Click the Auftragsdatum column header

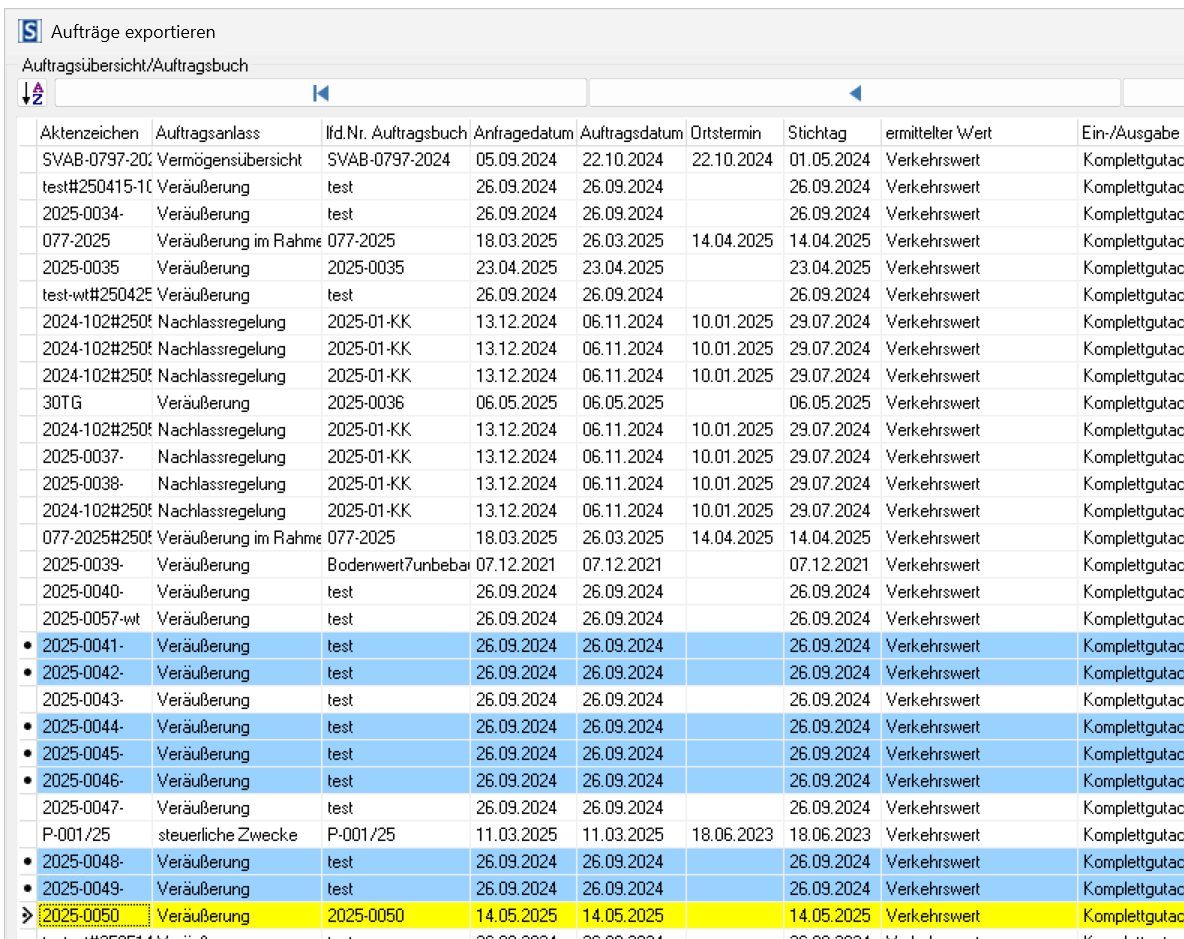click(631, 133)
